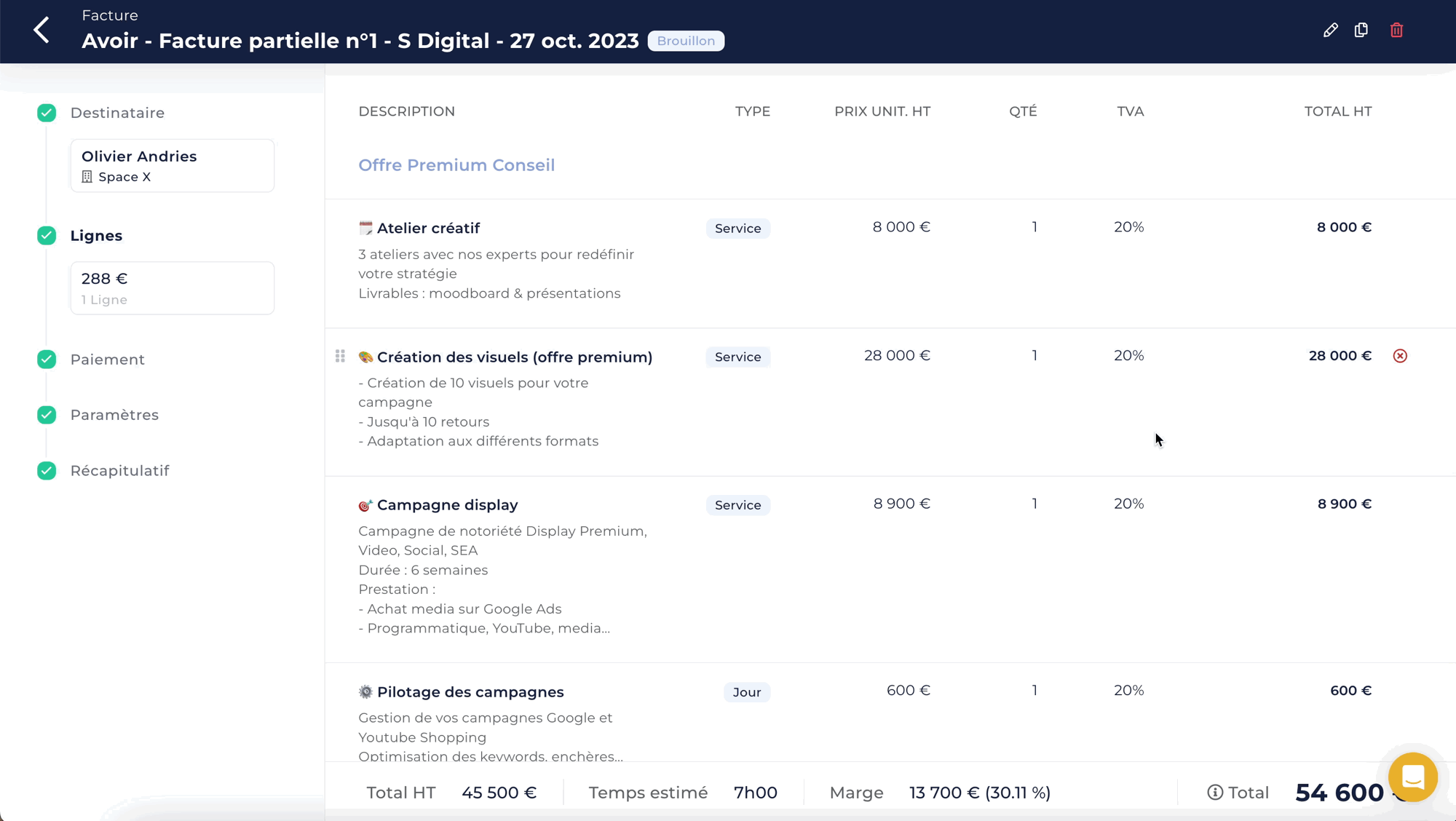1456x821 pixels.
Task: Click the Temps estimé 7h00 value
Action: coord(756,793)
